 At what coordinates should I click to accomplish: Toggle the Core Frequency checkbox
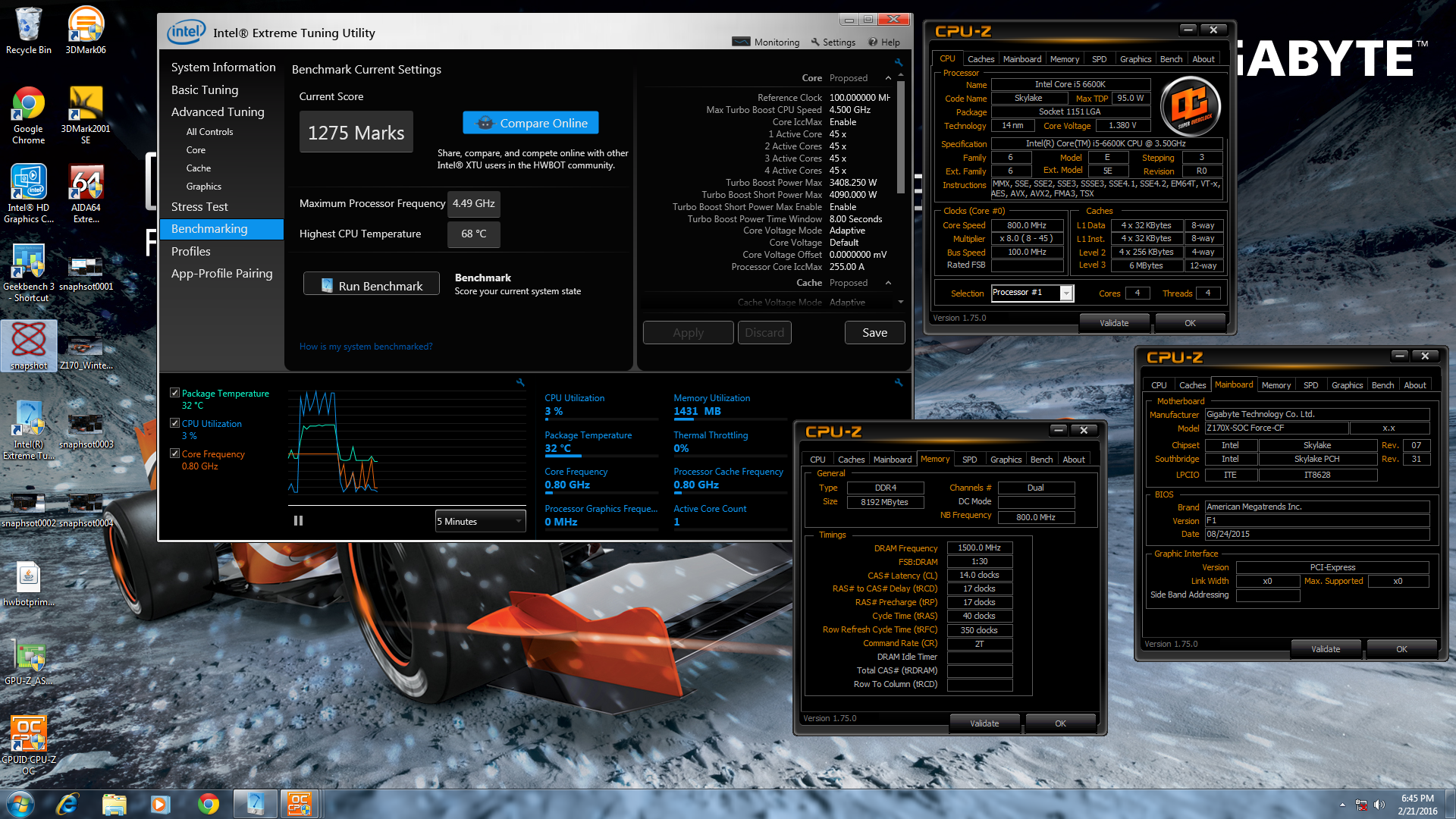175,453
